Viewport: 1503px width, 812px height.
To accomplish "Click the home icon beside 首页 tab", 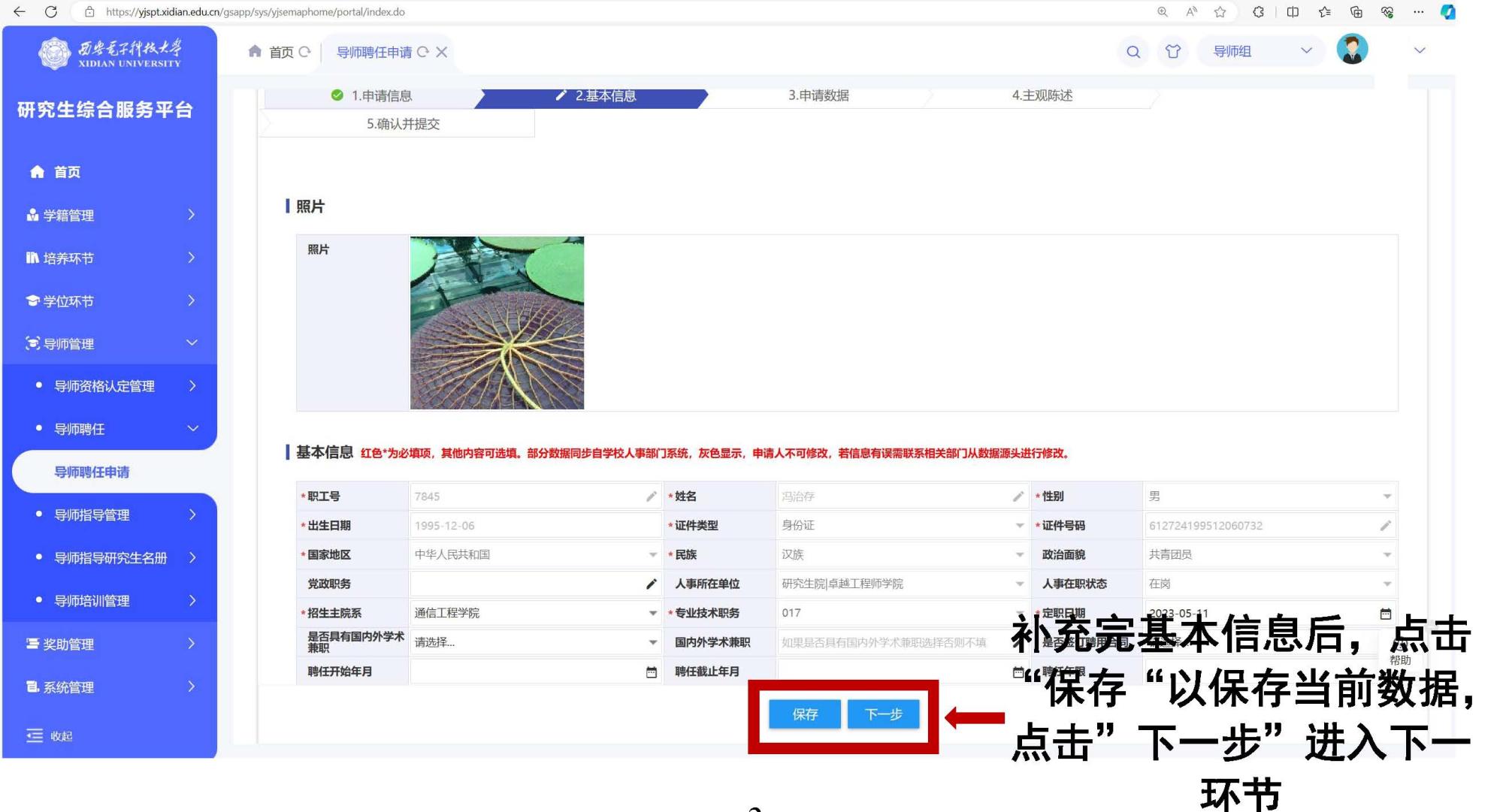I will [x=255, y=51].
